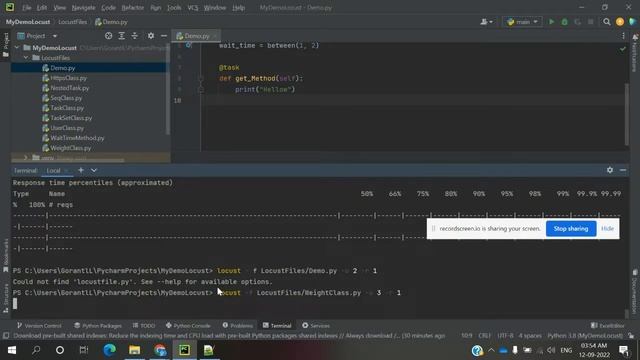The image size is (640, 360).
Task: Add a new terminal session tab
Action: 81,170
